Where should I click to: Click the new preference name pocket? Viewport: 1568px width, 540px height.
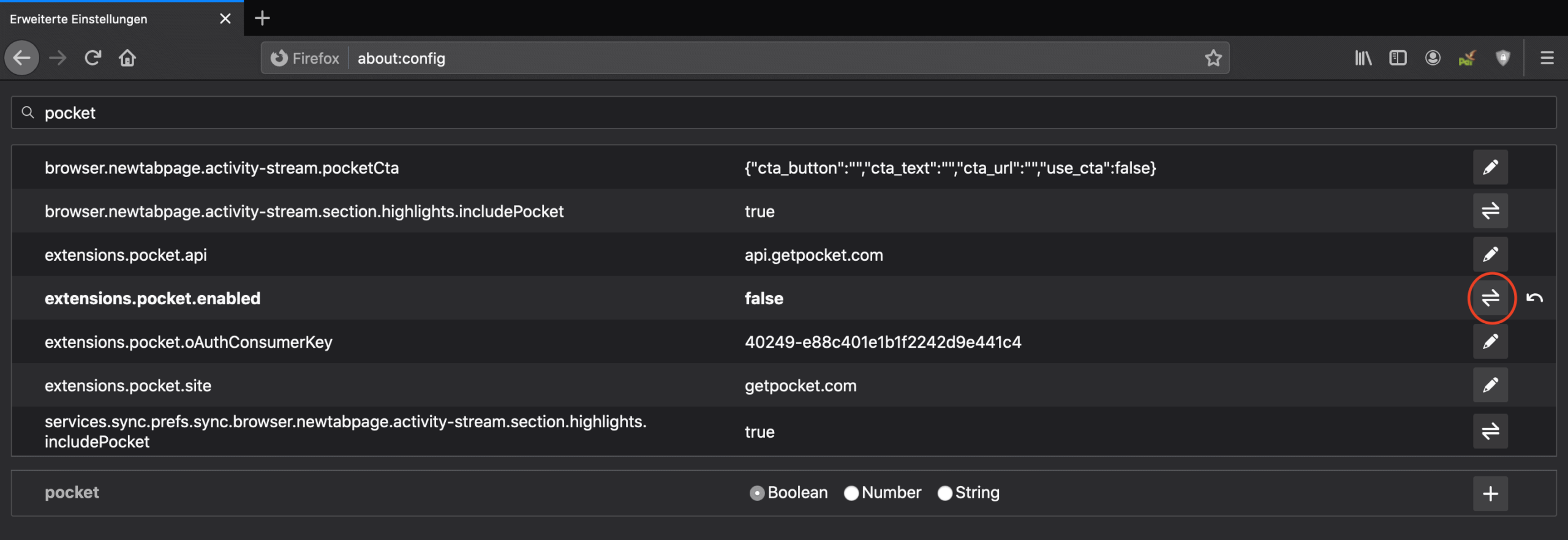tap(72, 493)
